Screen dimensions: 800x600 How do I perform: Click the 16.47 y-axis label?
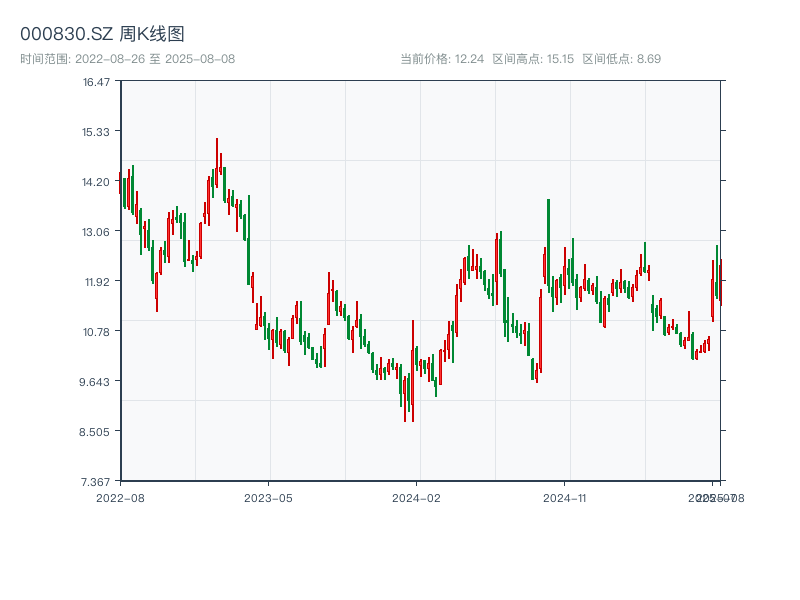pyautogui.click(x=97, y=81)
